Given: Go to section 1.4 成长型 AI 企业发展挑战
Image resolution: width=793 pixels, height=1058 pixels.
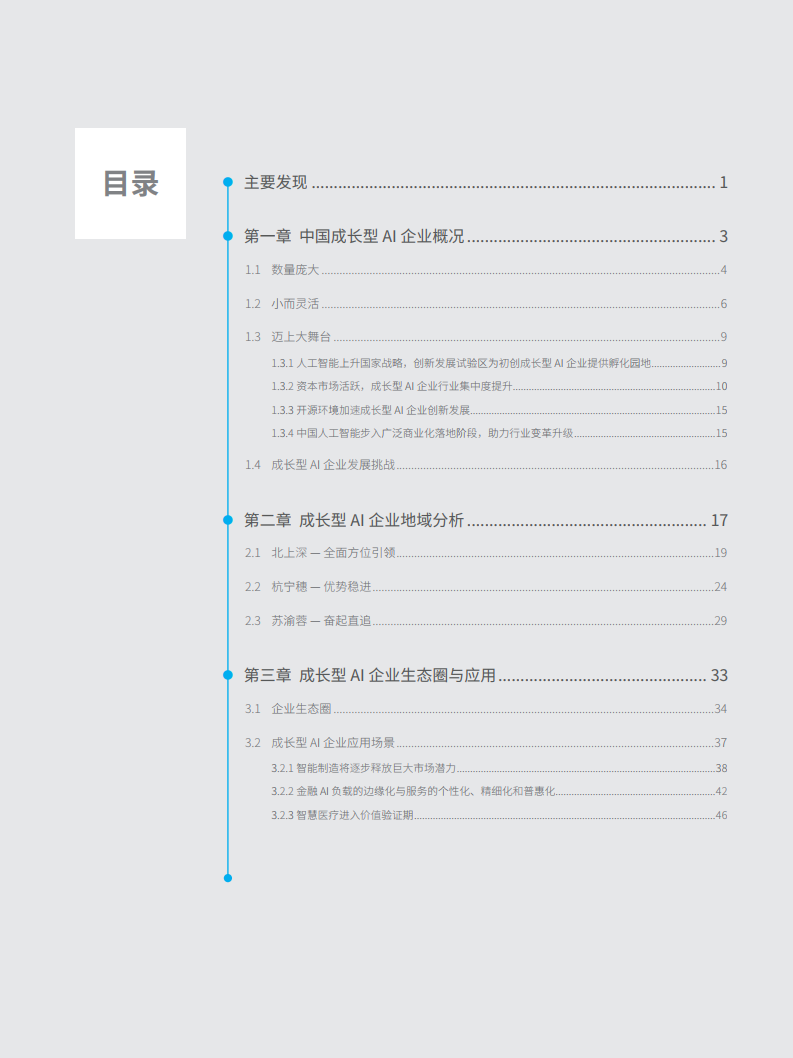Looking at the screenshot, I should 333,465.
